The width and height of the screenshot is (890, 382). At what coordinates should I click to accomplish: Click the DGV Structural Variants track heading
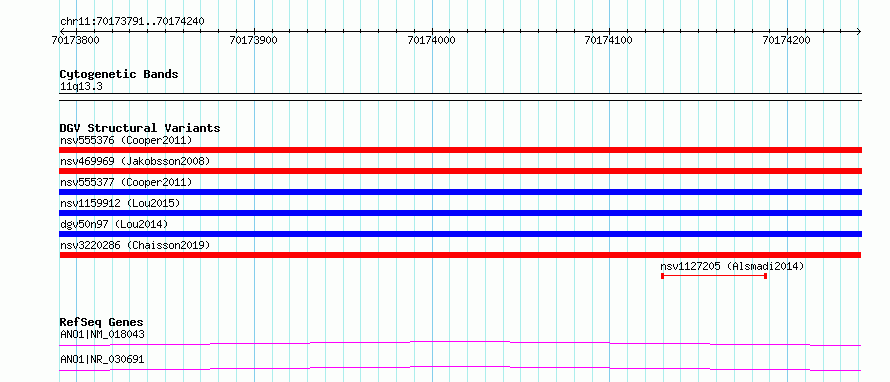tap(140, 128)
